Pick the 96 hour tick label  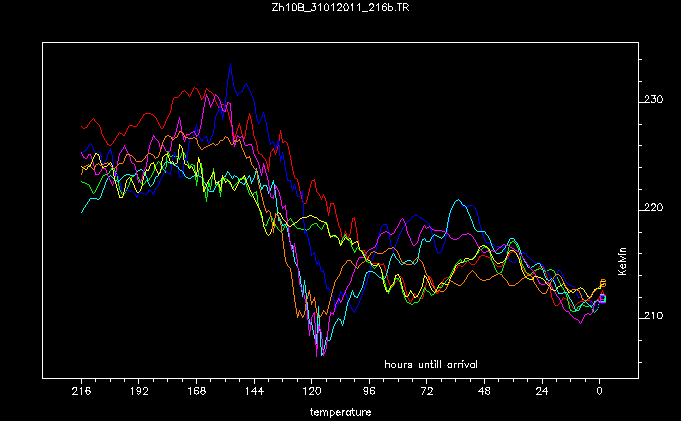pyautogui.click(x=370, y=393)
